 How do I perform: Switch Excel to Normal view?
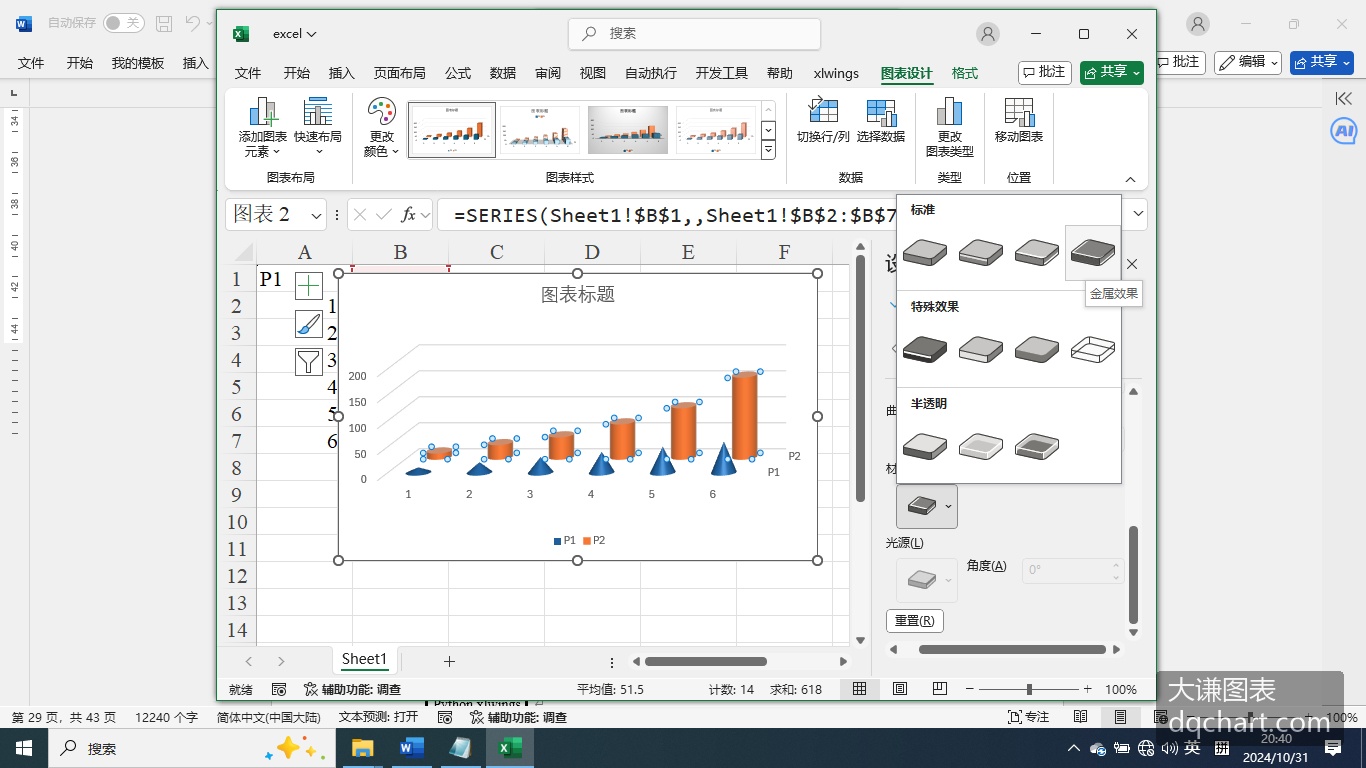pyautogui.click(x=859, y=689)
